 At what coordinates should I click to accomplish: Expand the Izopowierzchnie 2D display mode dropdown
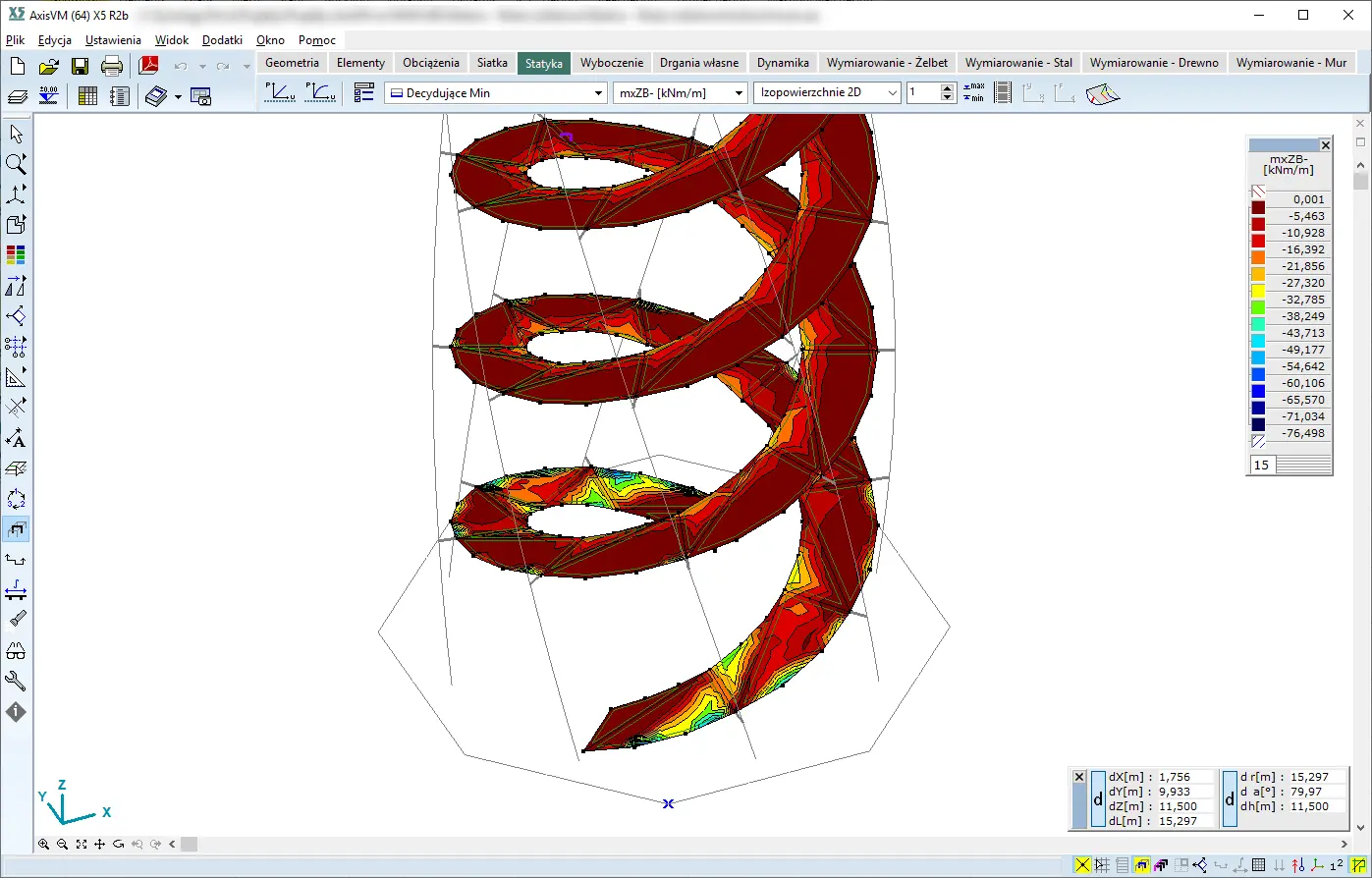coord(892,93)
